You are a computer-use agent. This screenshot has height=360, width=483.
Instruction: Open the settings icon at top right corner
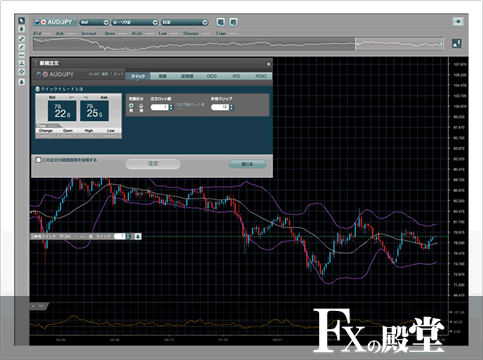[x=458, y=22]
